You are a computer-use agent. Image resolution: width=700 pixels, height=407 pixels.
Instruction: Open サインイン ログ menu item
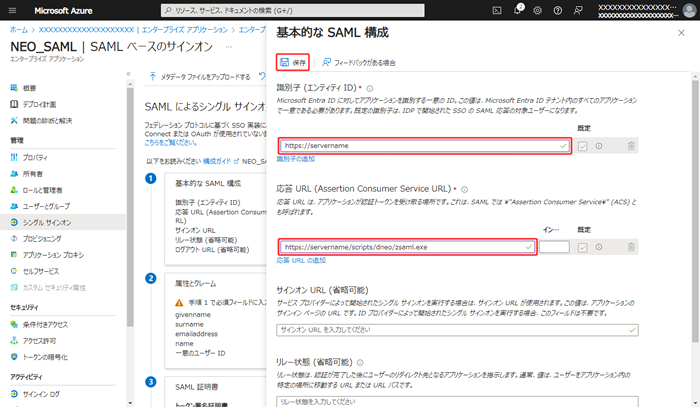[41, 394]
